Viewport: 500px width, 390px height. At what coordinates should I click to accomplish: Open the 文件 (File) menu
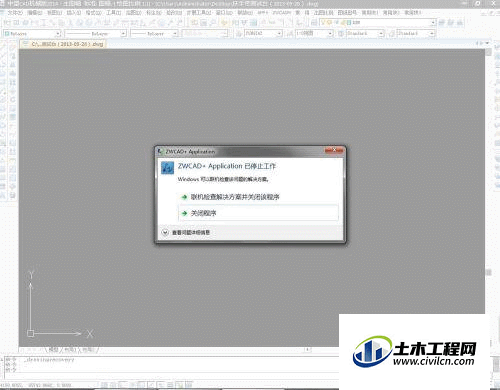click(14, 13)
